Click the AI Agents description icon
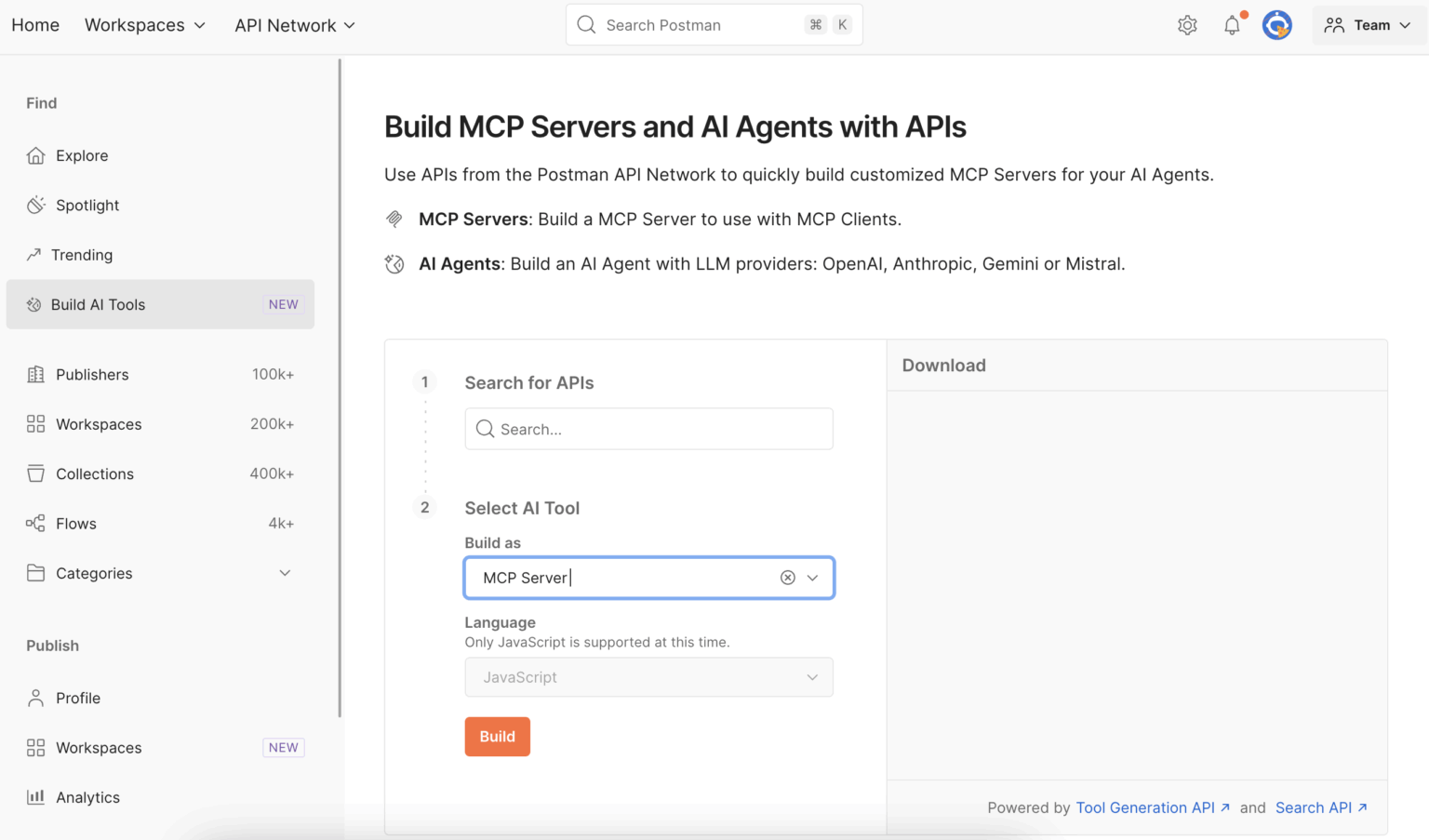The height and width of the screenshot is (840, 1429). point(394,264)
